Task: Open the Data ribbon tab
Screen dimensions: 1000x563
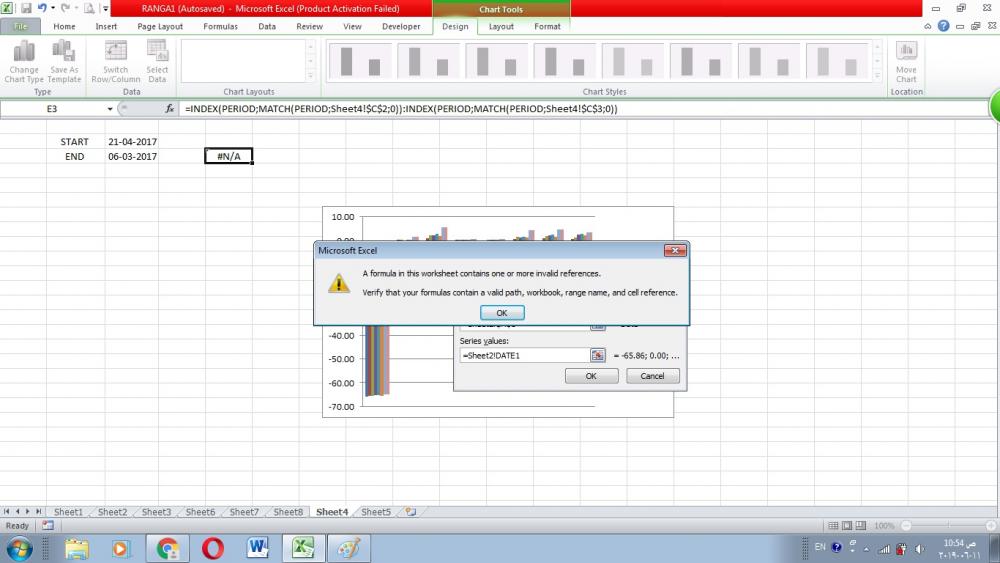Action: click(267, 26)
